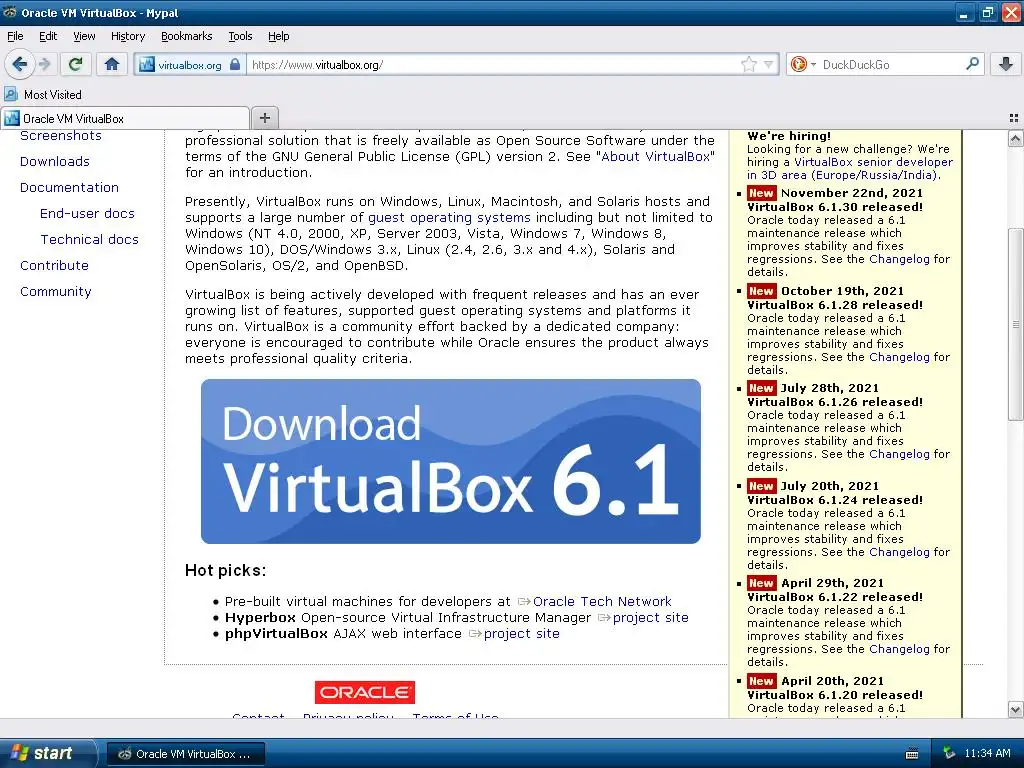Click the tray icon next to the clock

[x=949, y=754]
